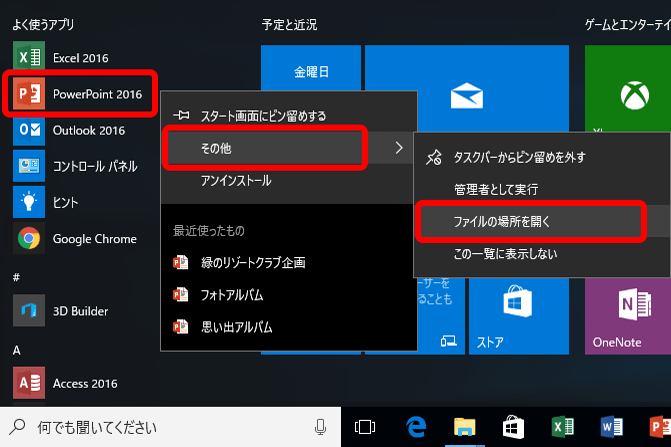Expand the arrow next to その他

pyautogui.click(x=399, y=148)
